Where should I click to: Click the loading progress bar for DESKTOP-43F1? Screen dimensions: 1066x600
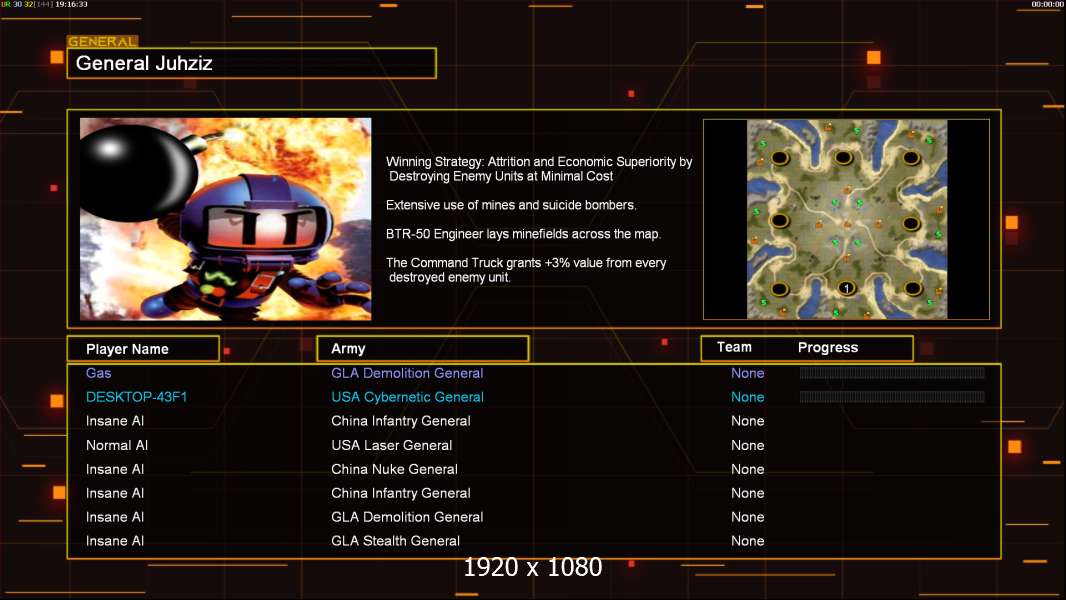point(892,396)
